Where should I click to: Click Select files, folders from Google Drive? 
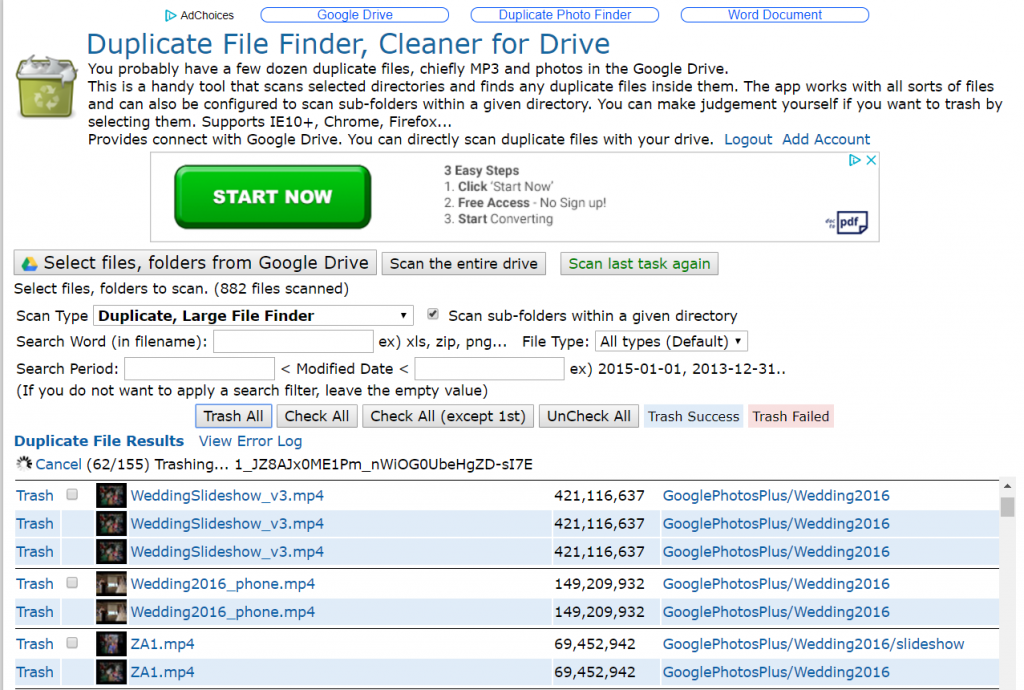[x=195, y=263]
